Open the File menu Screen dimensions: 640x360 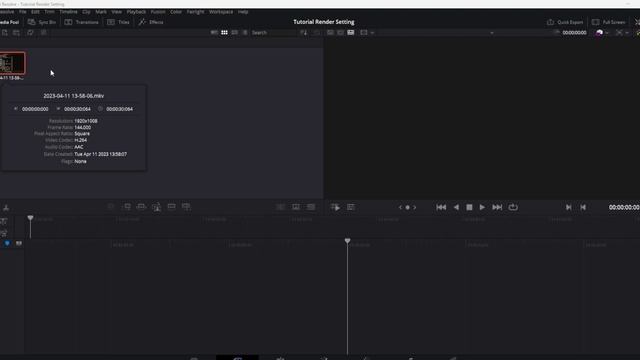pos(23,12)
